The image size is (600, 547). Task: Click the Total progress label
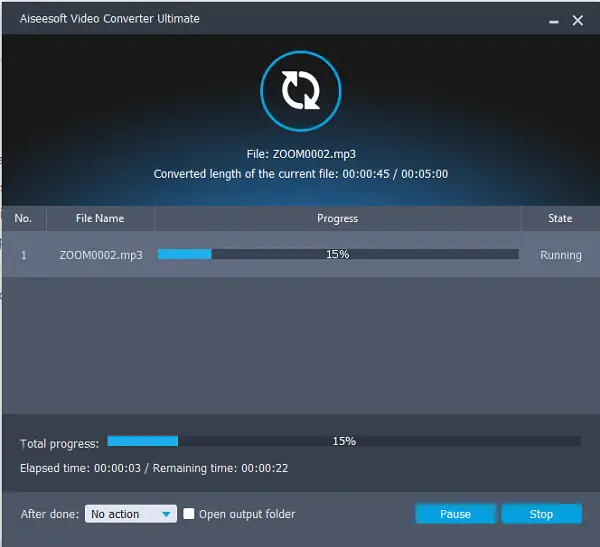tap(59, 444)
